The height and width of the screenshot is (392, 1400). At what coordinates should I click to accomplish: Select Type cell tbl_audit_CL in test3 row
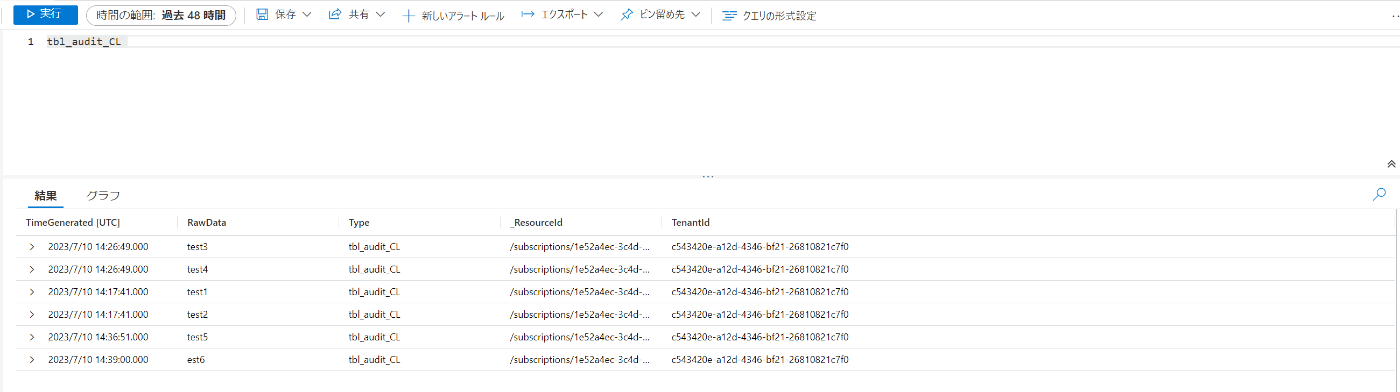374,246
